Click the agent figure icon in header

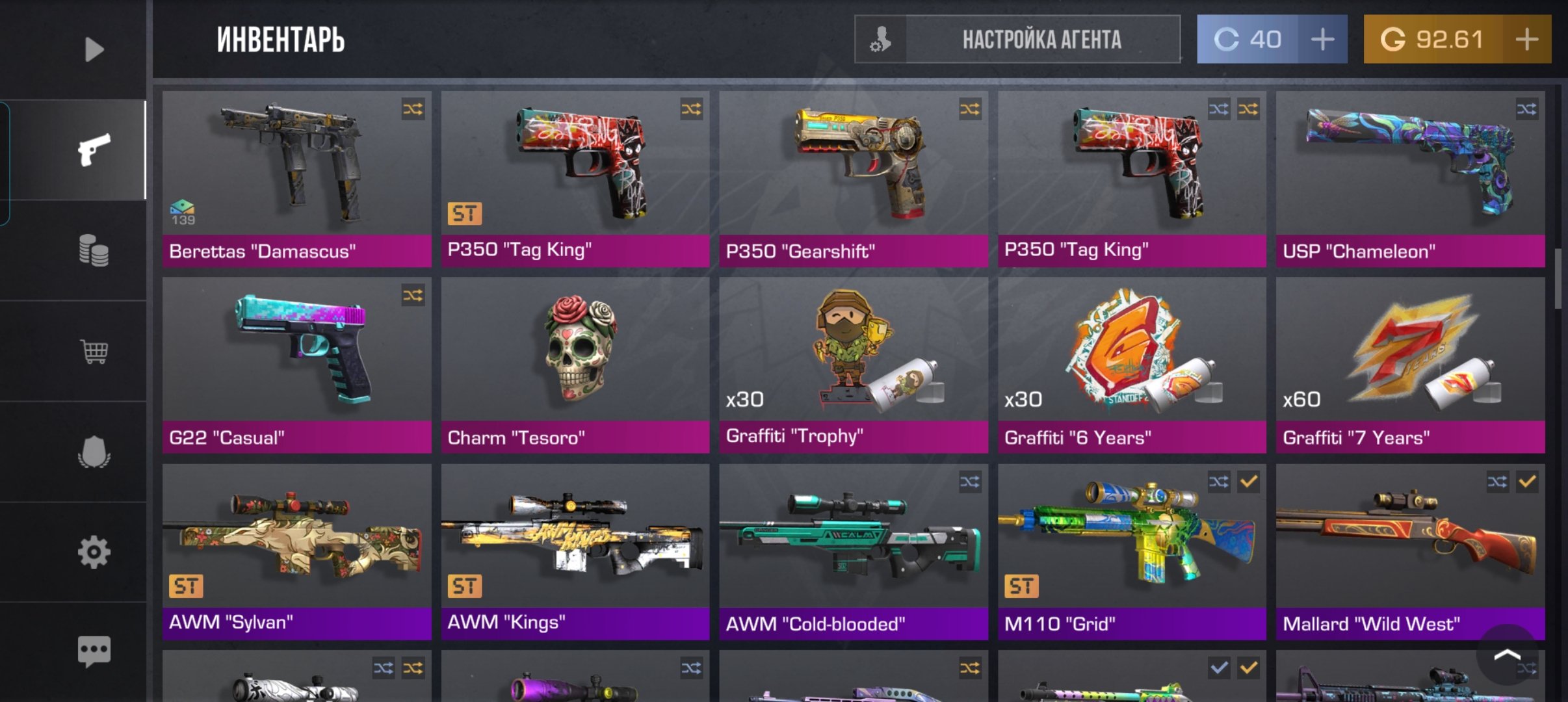pos(881,39)
